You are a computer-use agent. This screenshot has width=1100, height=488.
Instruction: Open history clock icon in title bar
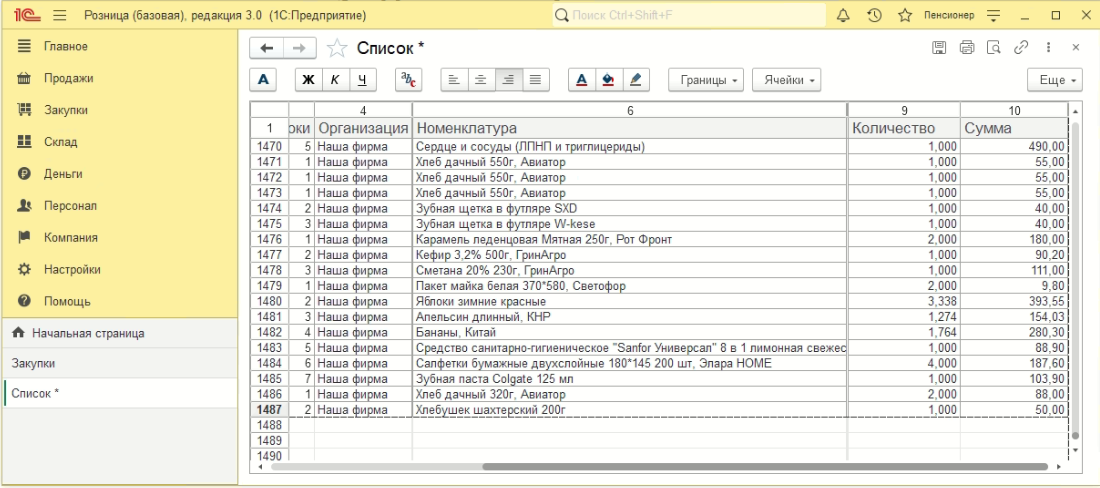tap(874, 15)
